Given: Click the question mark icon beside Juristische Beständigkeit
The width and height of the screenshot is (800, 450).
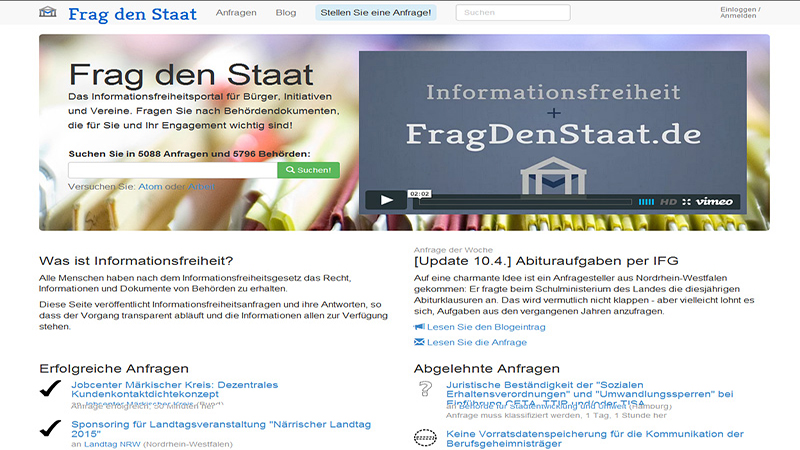Looking at the screenshot, I should click(x=425, y=389).
